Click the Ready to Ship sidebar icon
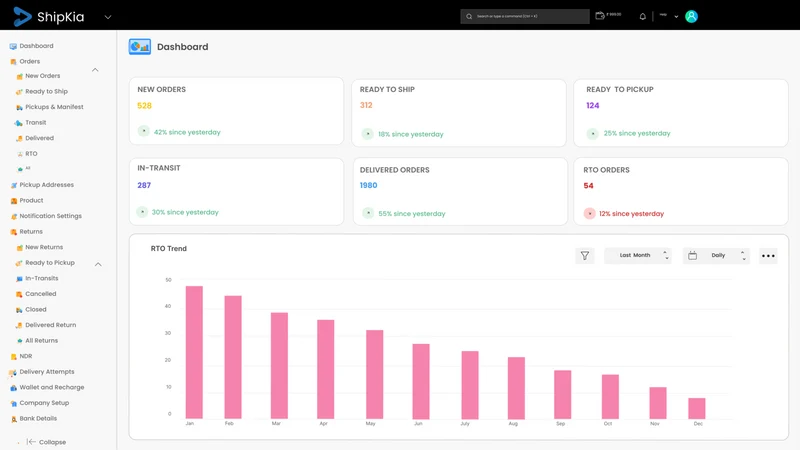The height and width of the screenshot is (450, 800). (19, 92)
